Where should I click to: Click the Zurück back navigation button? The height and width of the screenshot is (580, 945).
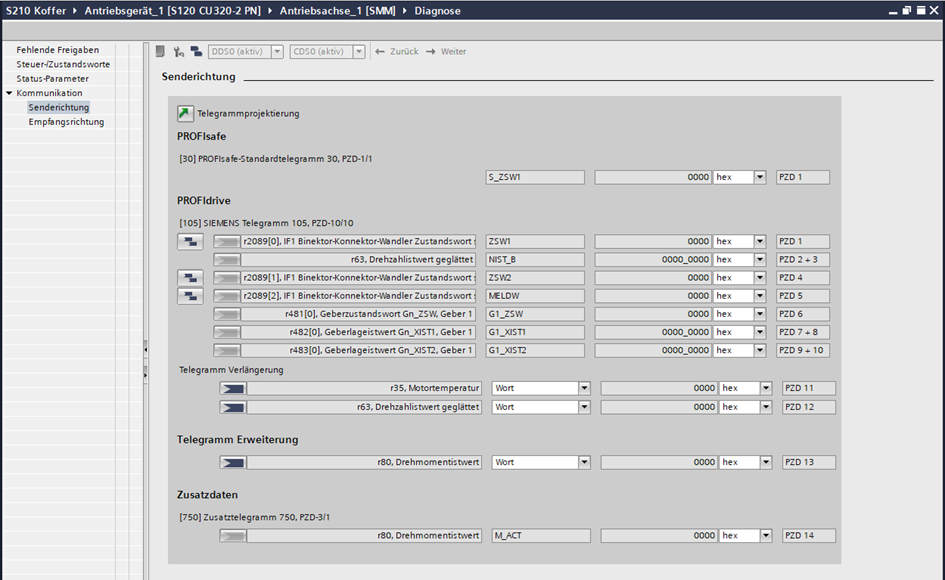click(x=396, y=51)
